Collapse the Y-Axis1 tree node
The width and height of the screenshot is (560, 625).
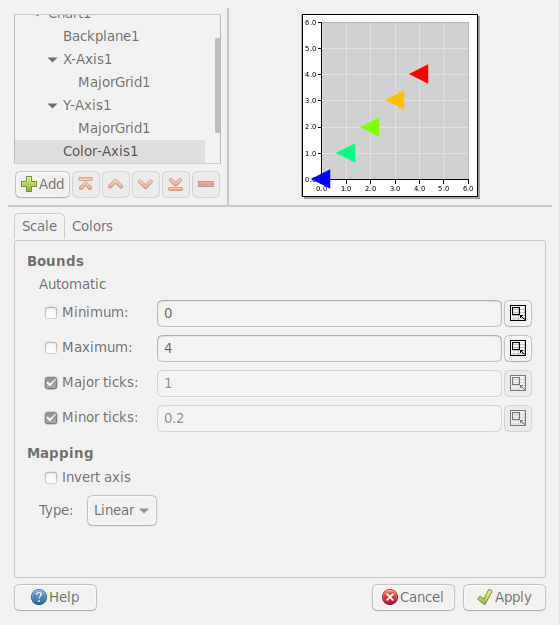(x=52, y=106)
